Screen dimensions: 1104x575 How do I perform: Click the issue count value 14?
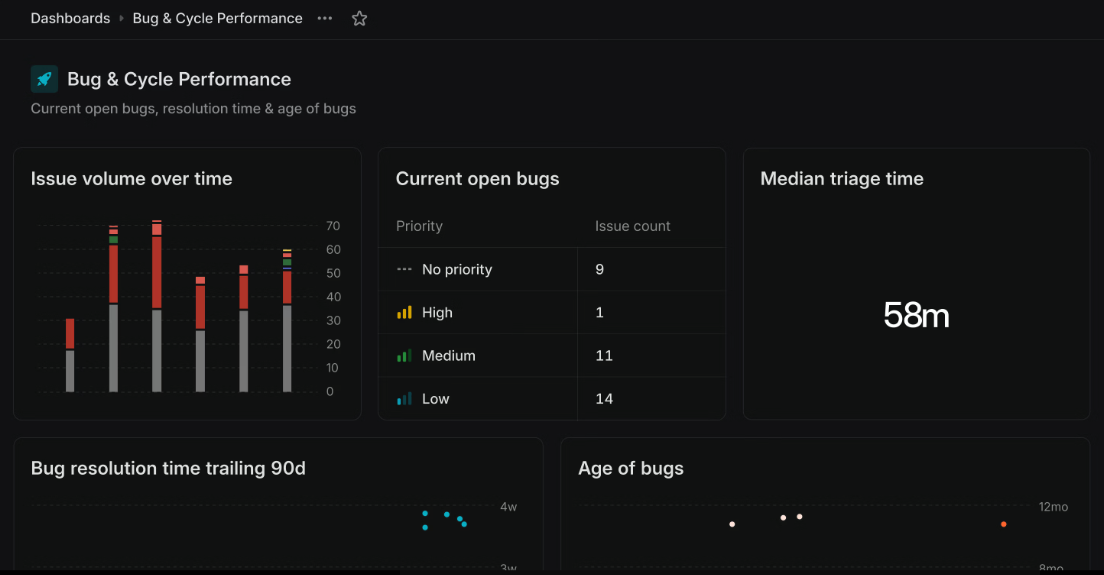(603, 398)
